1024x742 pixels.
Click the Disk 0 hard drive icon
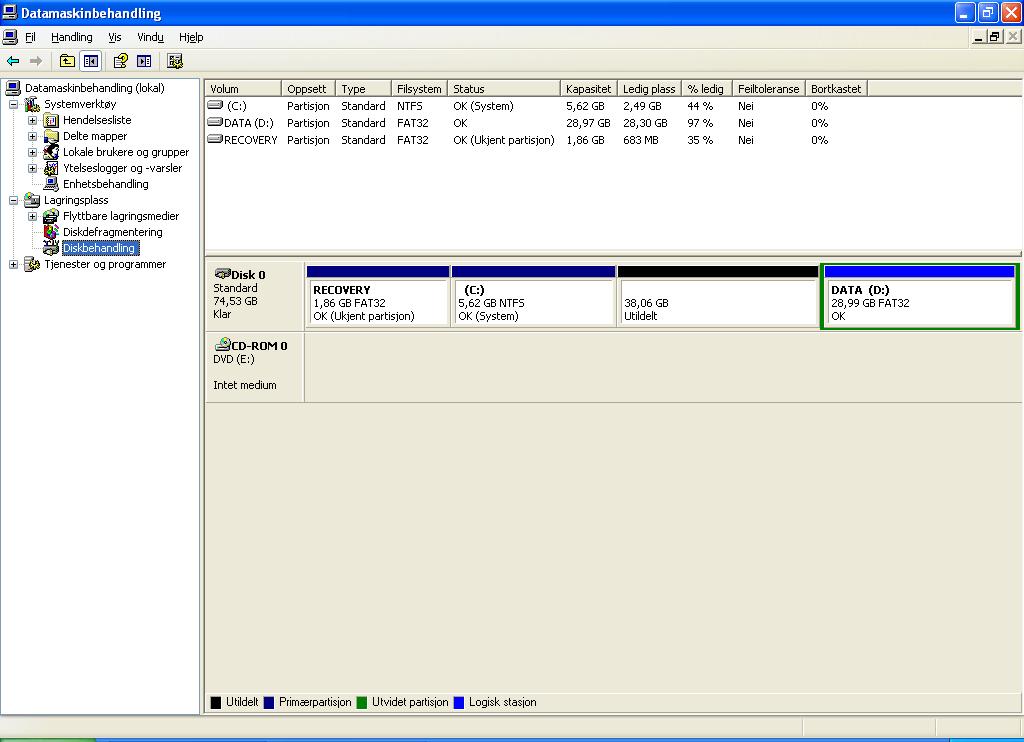[223, 274]
